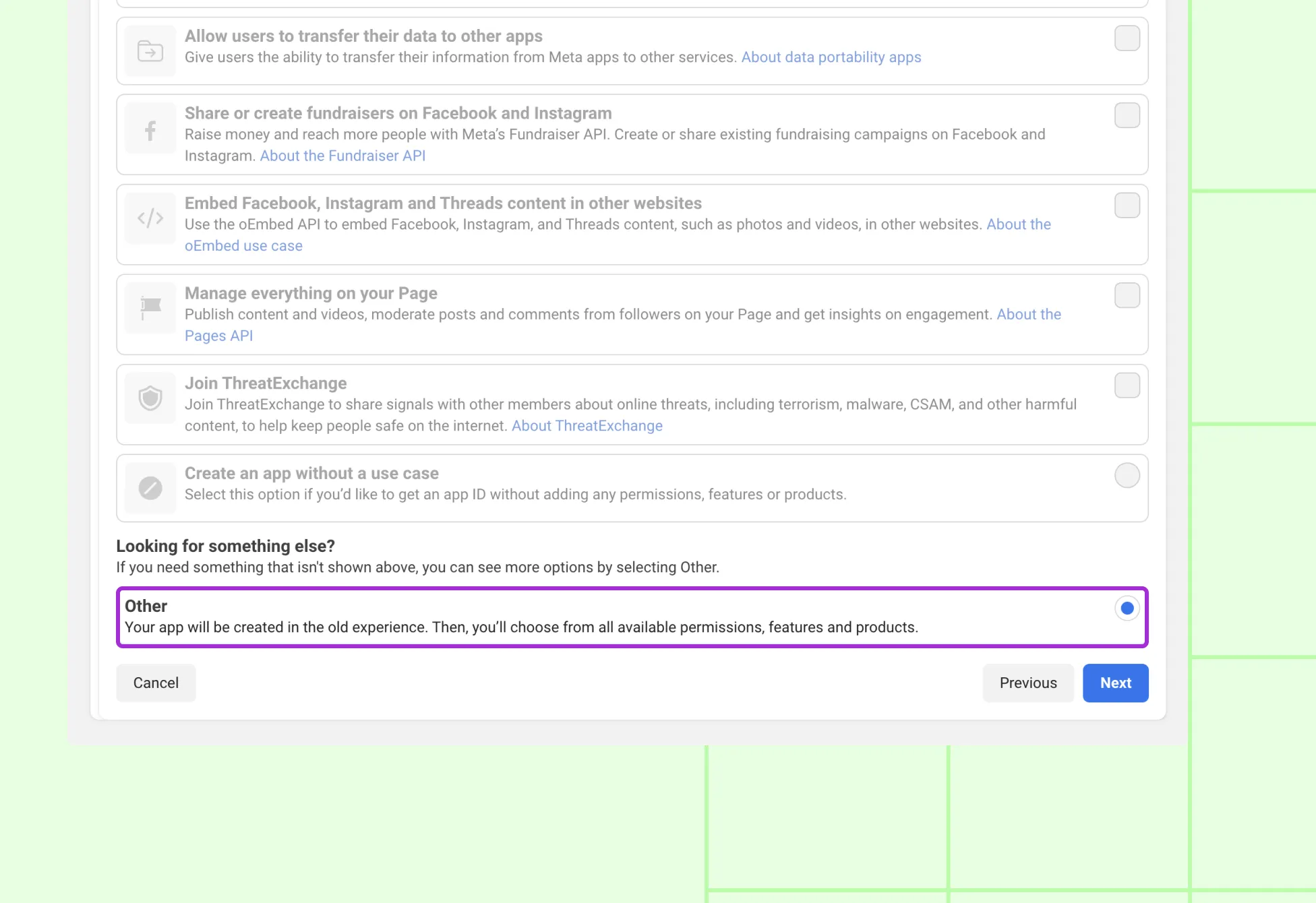Click the Cancel button
Screen dimensions: 1316x903
(x=156, y=683)
